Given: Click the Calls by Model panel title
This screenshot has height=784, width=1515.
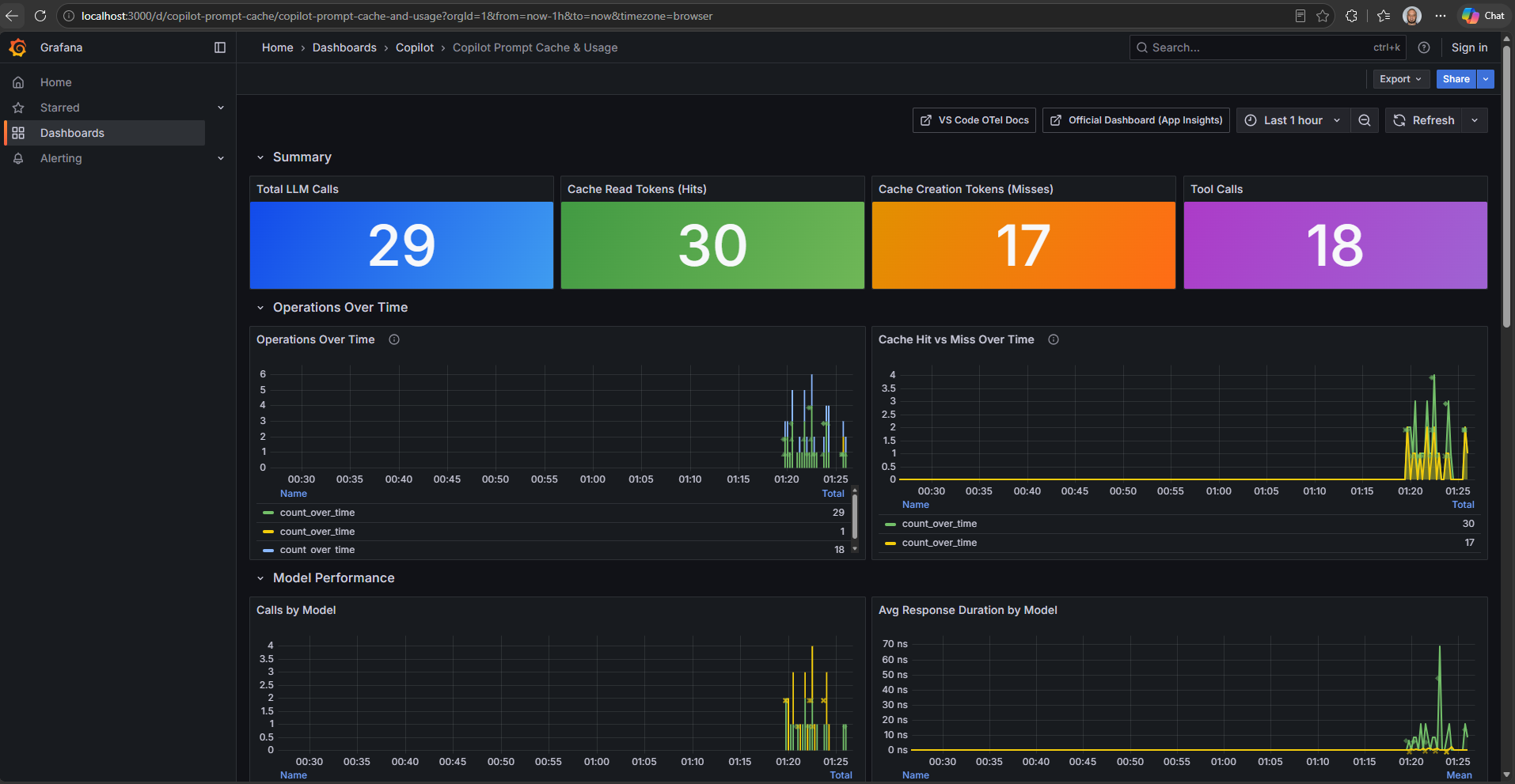Looking at the screenshot, I should (296, 610).
